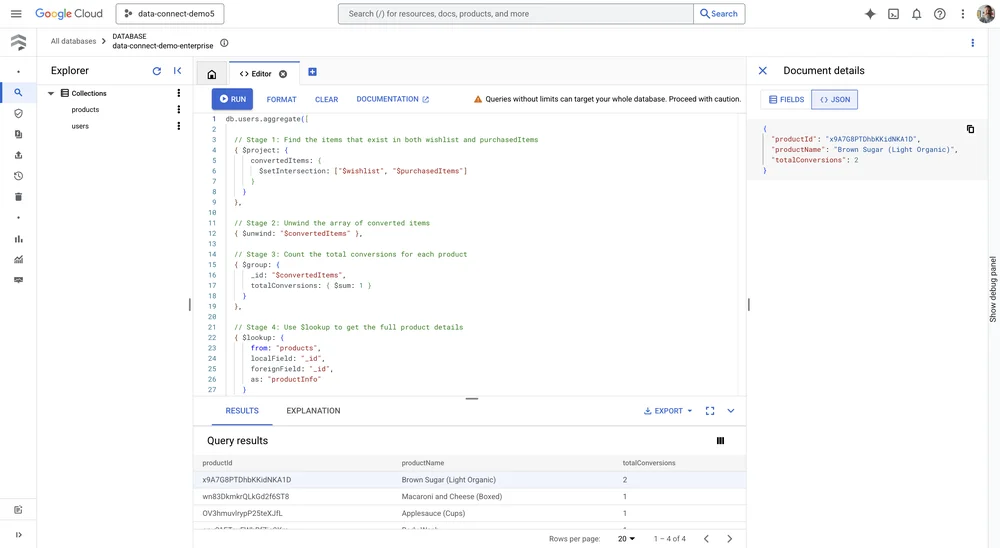Screen dimensions: 1000x548
Task: Switch to the EXPLANATION tab
Action: [313, 411]
